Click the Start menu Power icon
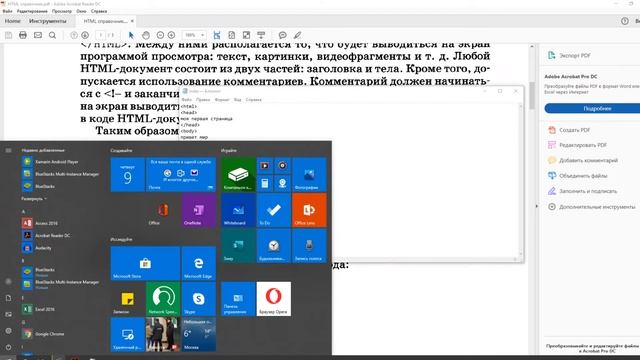640x360 pixels. coord(9,347)
